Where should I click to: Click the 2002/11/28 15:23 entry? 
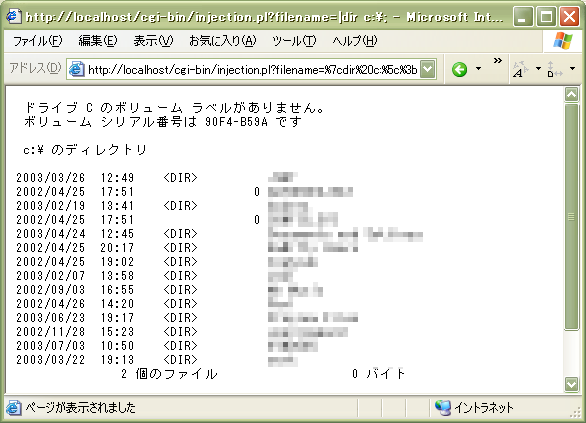pos(182,332)
